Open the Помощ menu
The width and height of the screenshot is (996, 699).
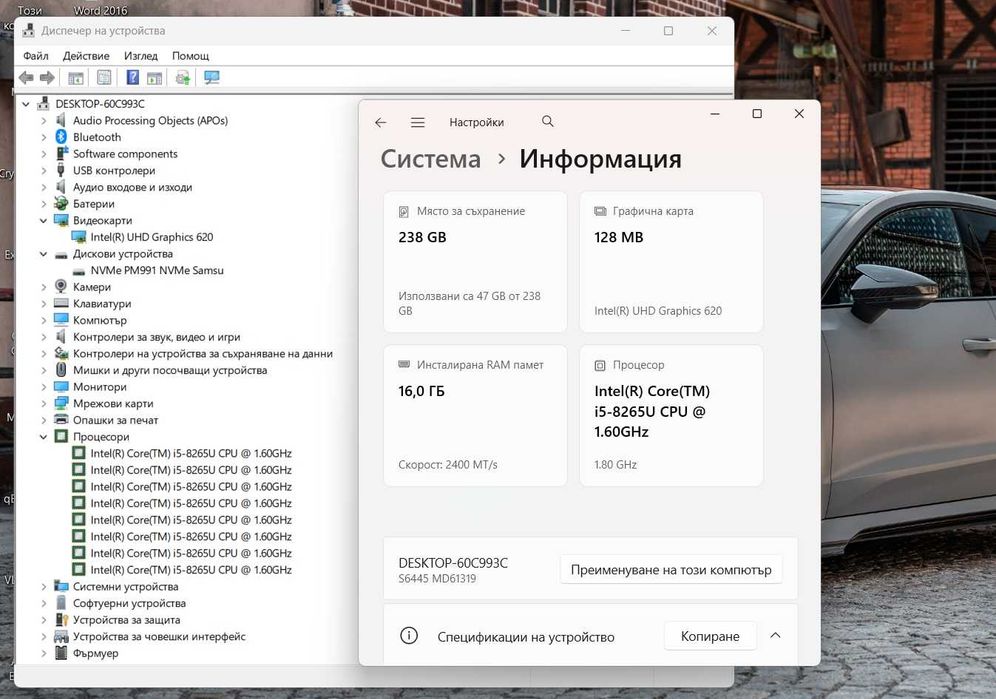point(191,56)
